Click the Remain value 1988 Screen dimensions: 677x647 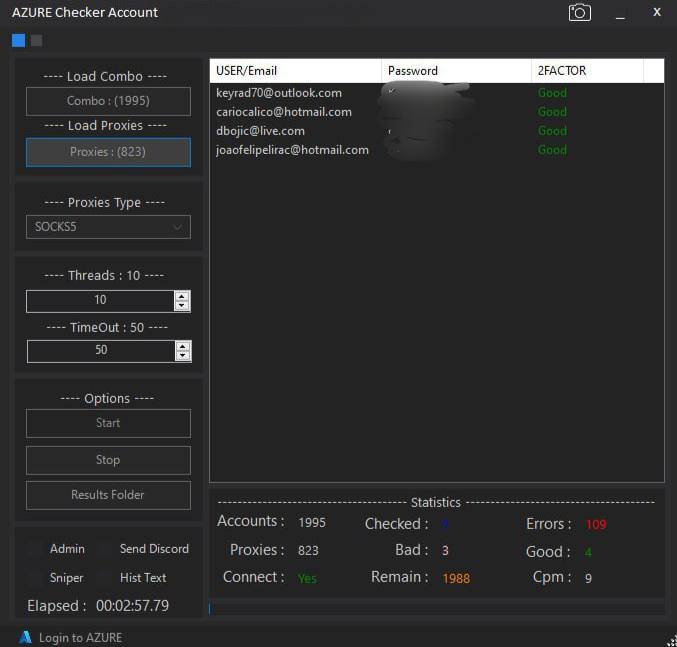click(x=456, y=578)
